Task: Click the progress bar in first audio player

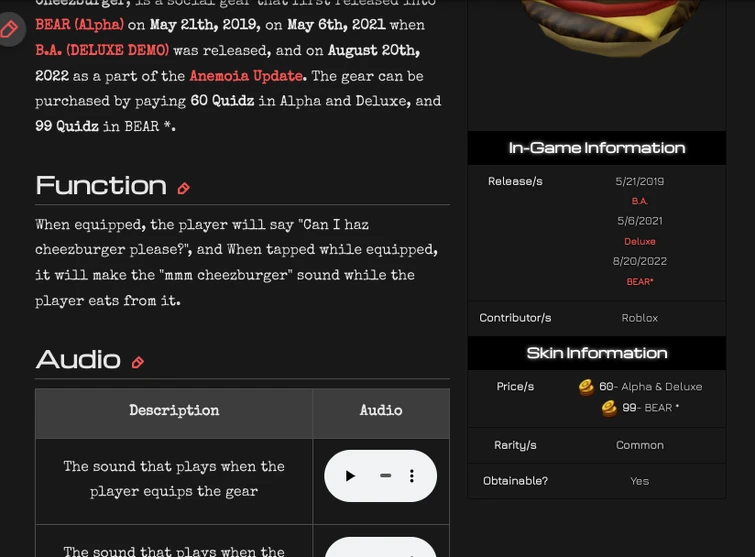Action: point(385,476)
